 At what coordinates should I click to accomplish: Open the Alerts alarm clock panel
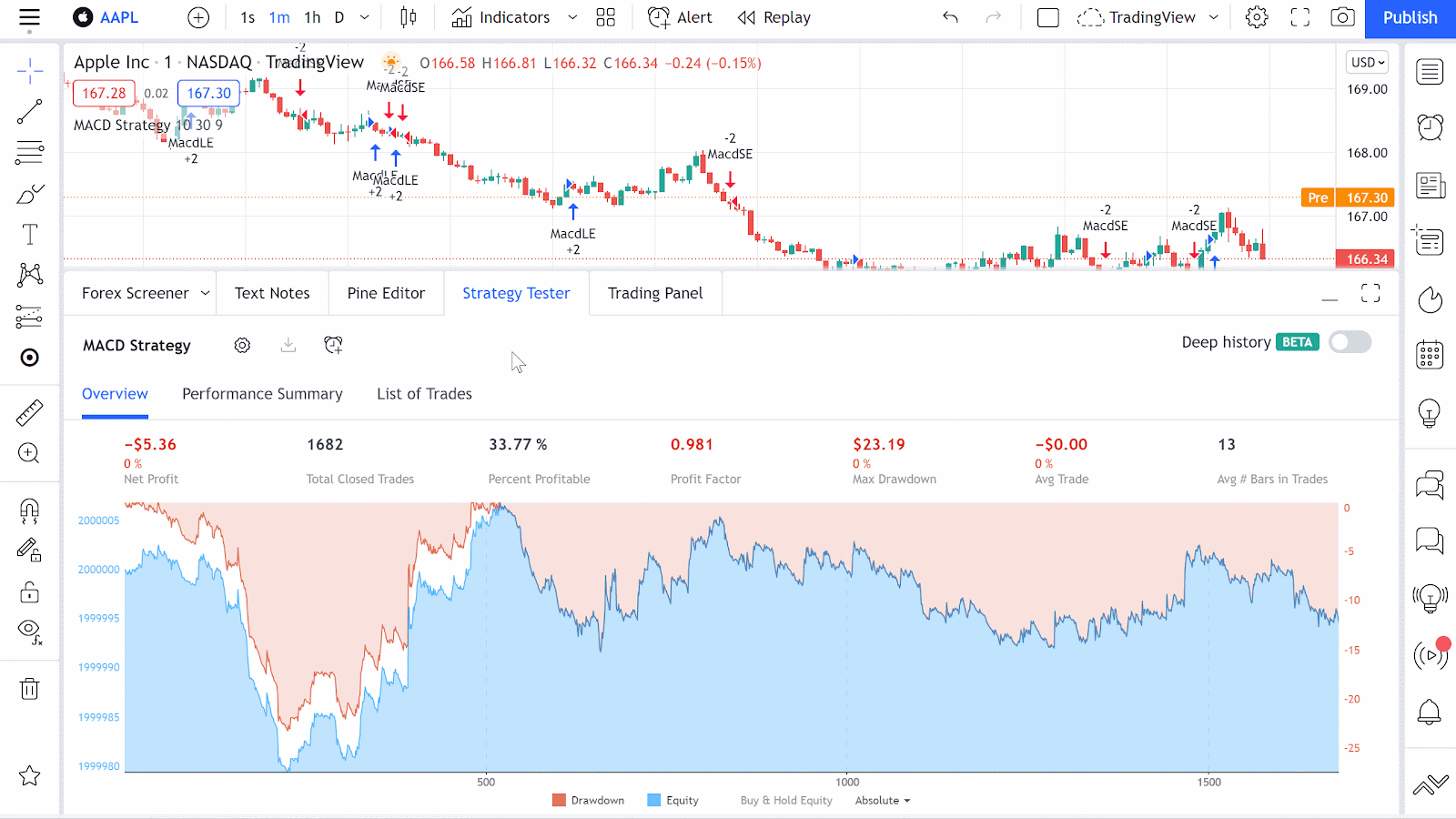(x=1430, y=126)
